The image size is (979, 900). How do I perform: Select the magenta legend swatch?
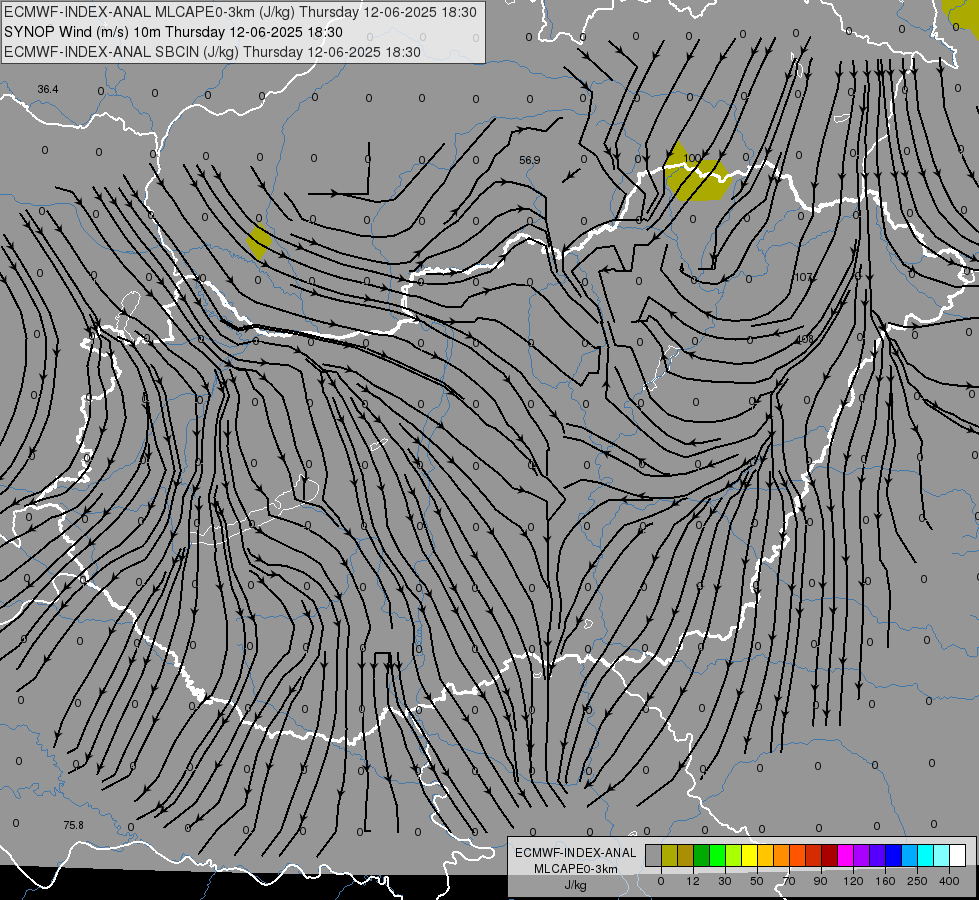[845, 855]
